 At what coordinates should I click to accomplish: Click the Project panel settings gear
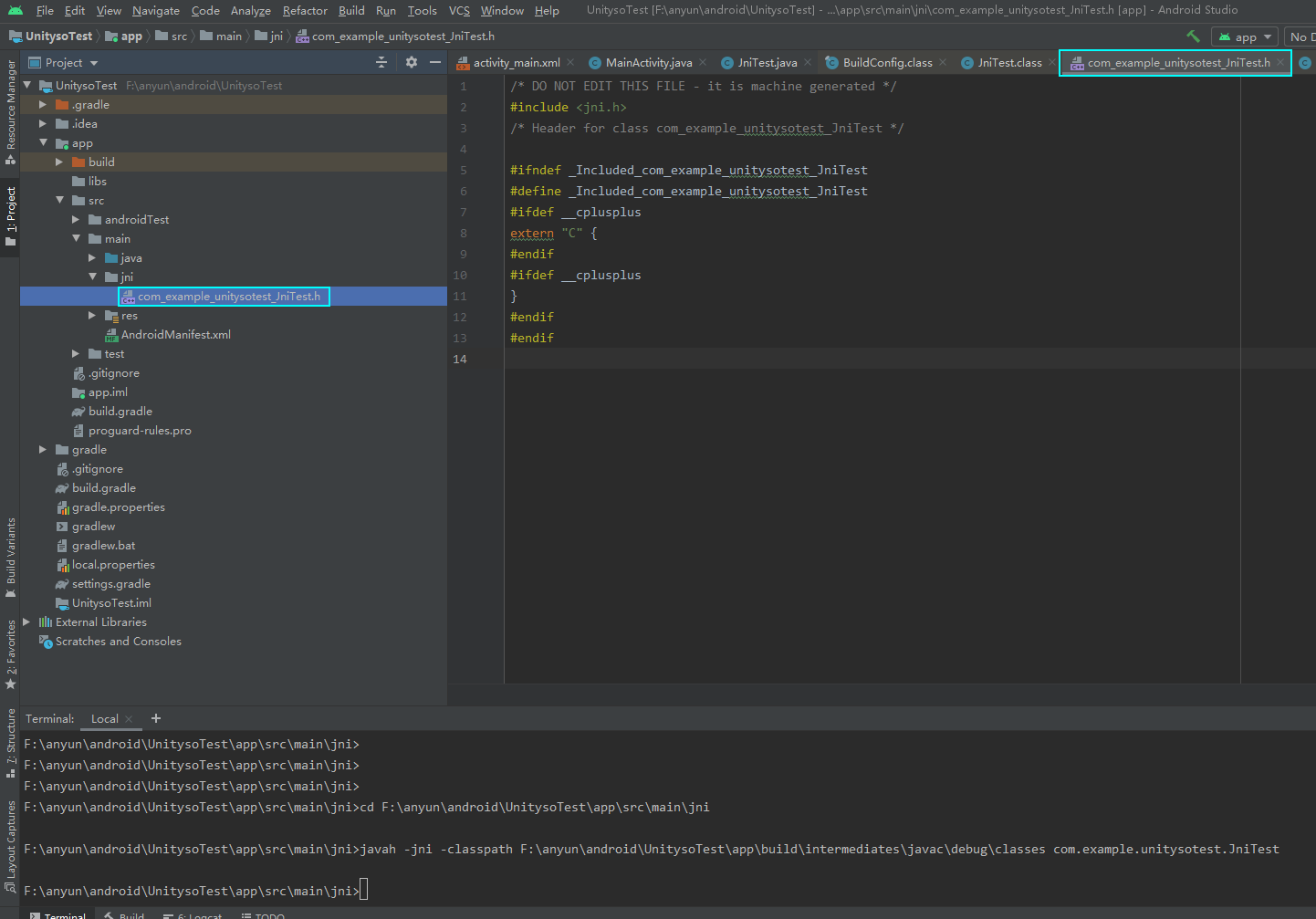pos(411,62)
